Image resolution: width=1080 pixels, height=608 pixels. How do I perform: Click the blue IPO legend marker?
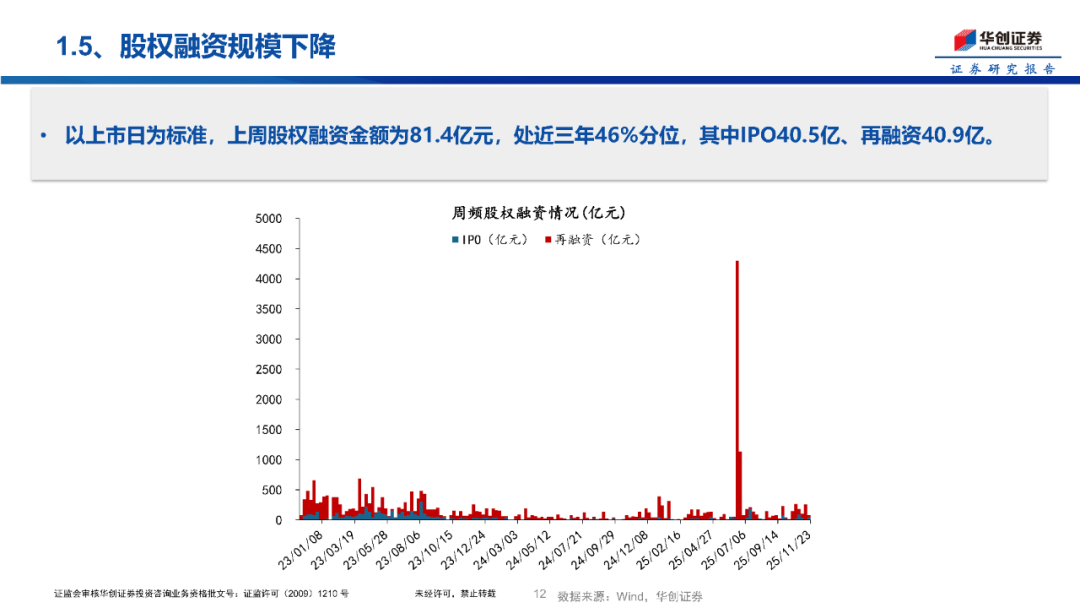pyautogui.click(x=455, y=240)
